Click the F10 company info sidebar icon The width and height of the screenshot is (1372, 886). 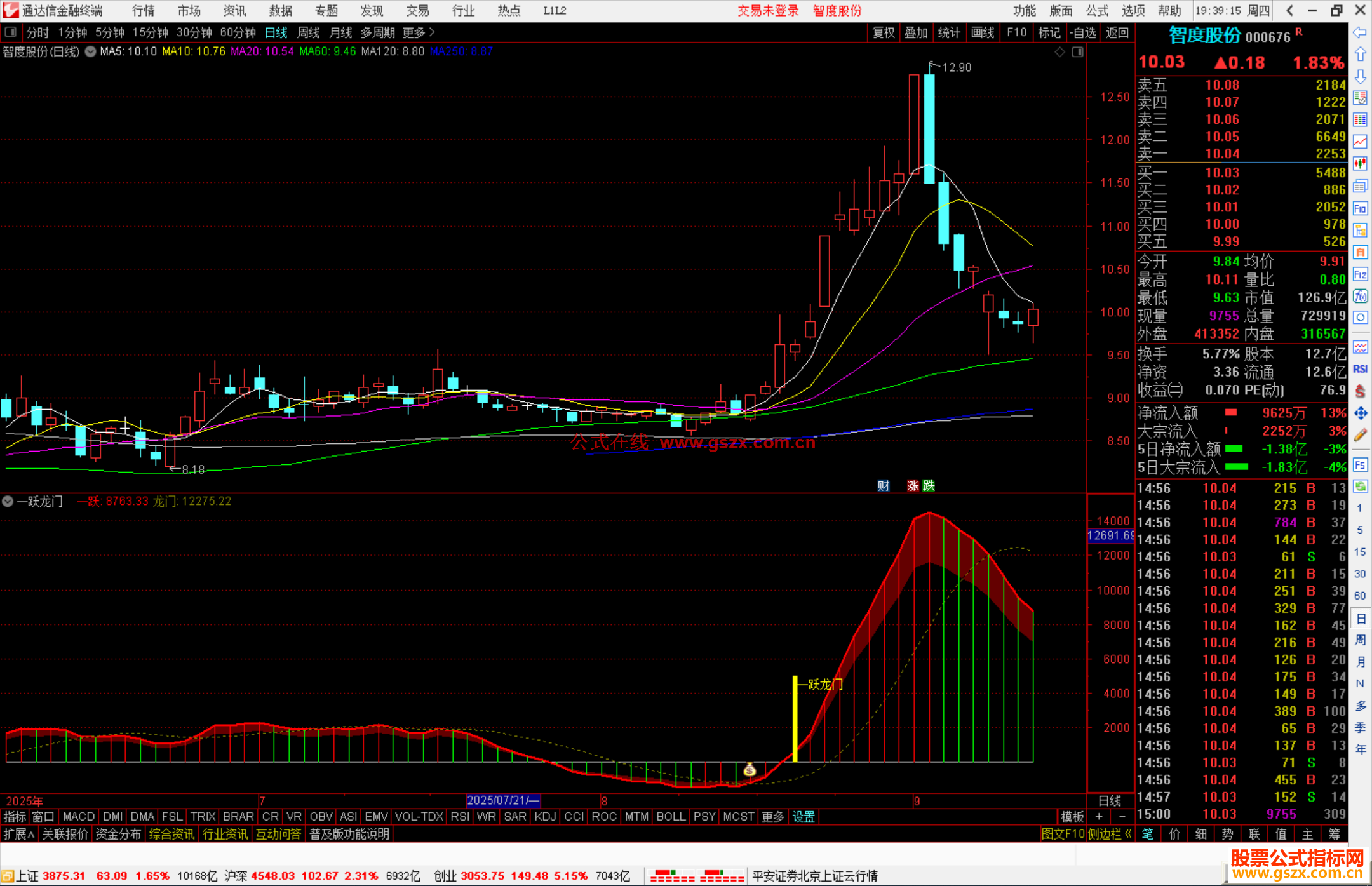pyautogui.click(x=1360, y=208)
